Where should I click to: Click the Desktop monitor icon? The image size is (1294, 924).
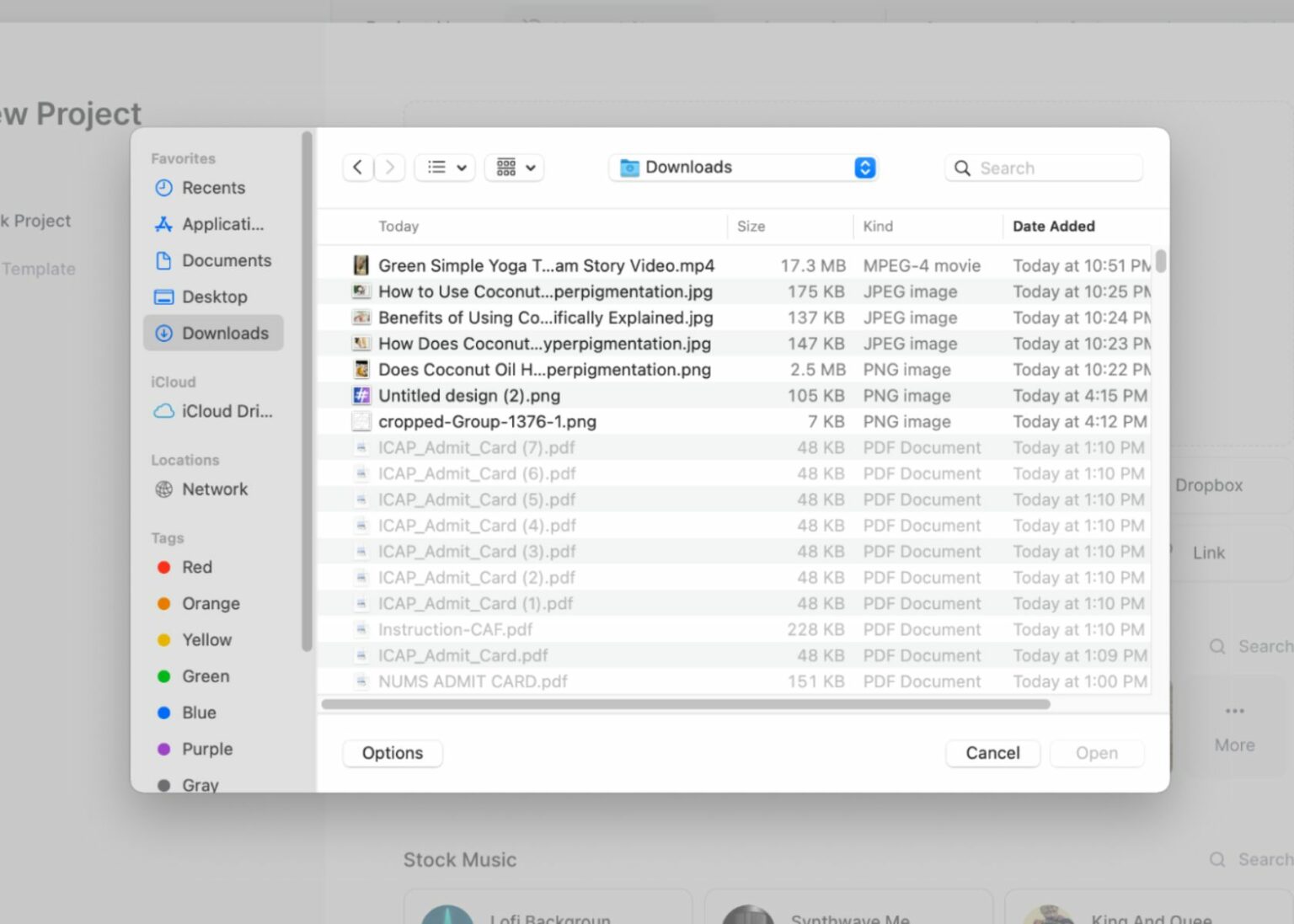point(163,297)
